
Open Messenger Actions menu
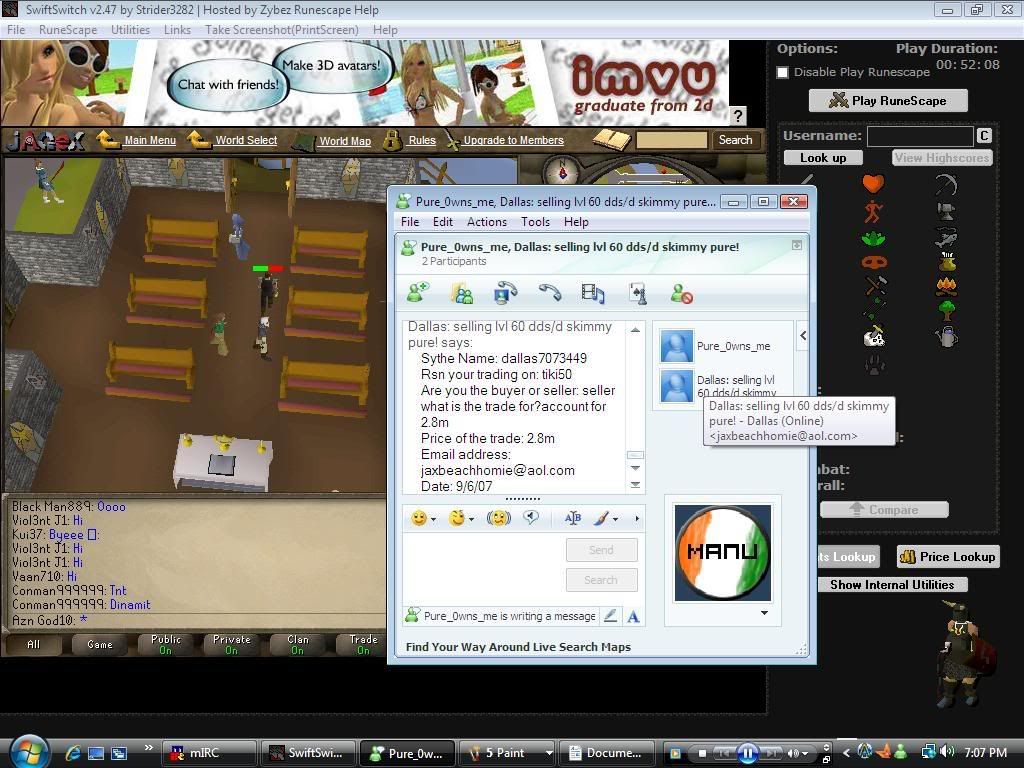[x=487, y=222]
